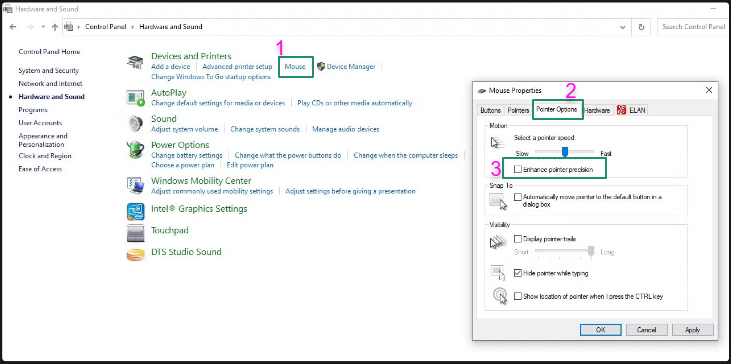Screen dimensions: 731x364
Task: Open User Accounts in sidebar
Action: pos(40,123)
